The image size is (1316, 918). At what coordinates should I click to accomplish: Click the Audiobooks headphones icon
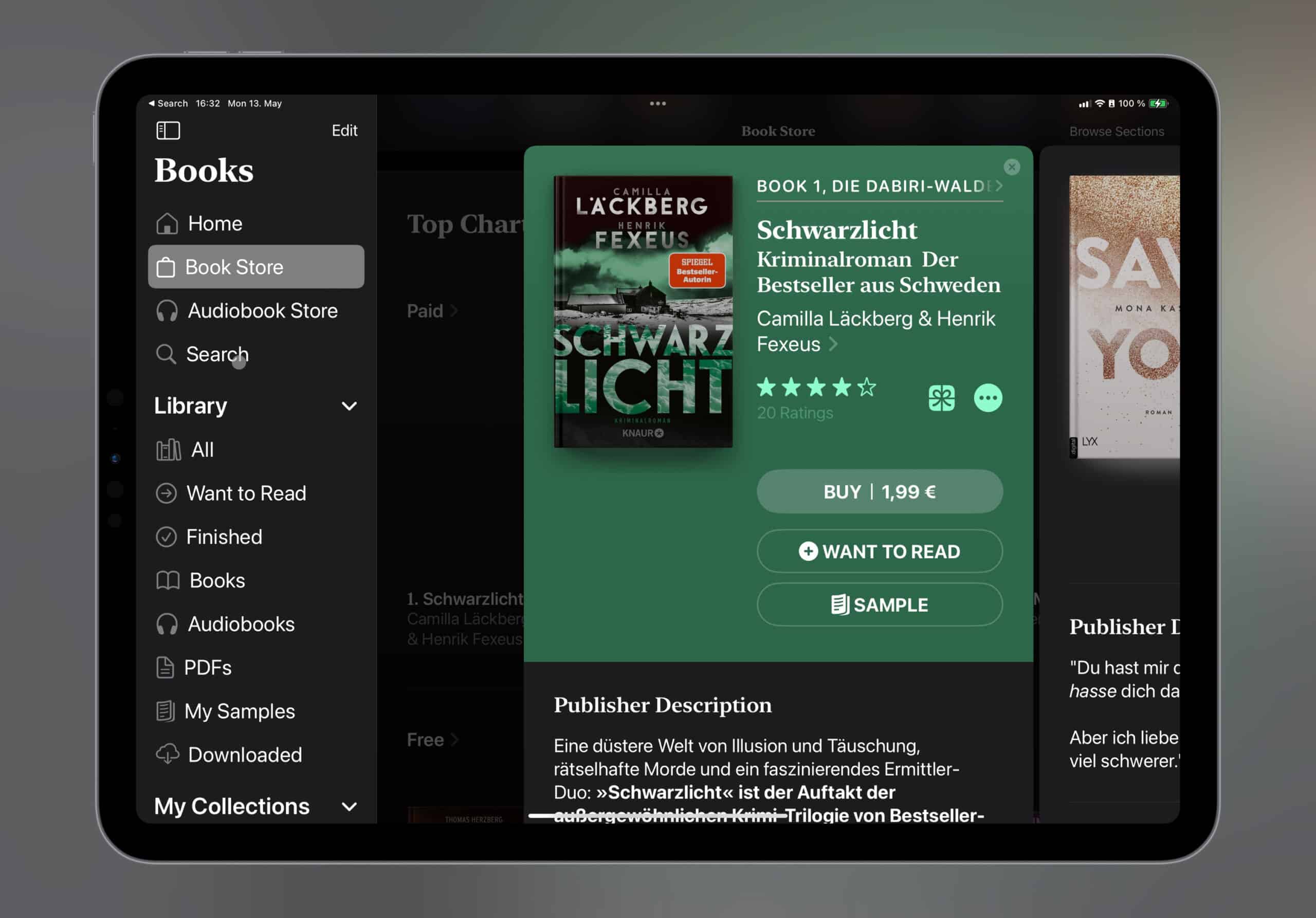point(167,624)
